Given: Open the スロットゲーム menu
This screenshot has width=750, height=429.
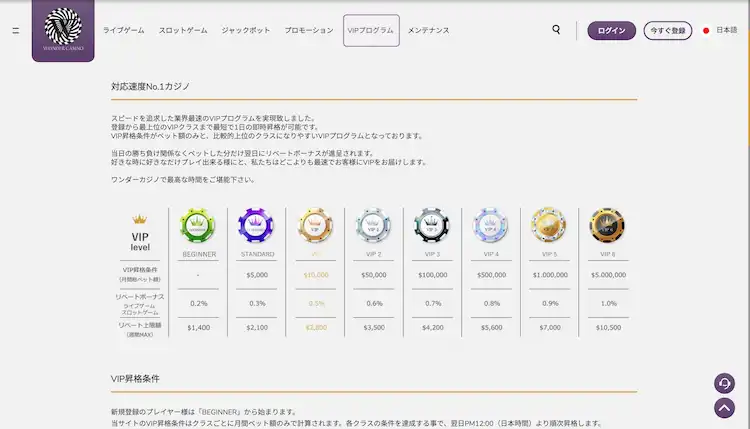Looking at the screenshot, I should click(183, 30).
